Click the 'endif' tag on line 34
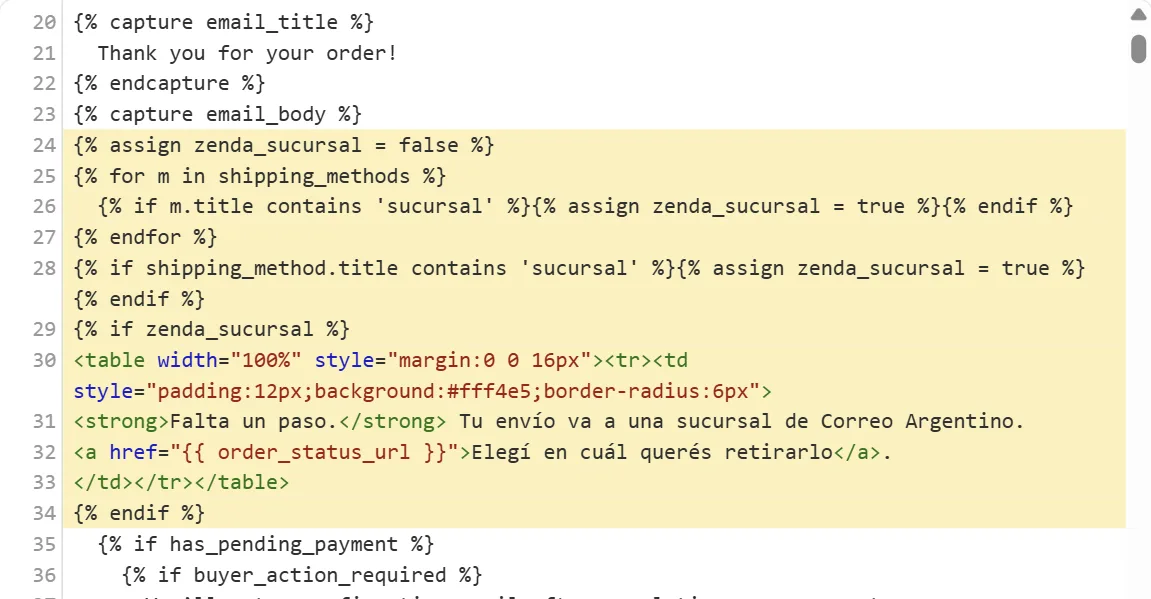 [139, 513]
